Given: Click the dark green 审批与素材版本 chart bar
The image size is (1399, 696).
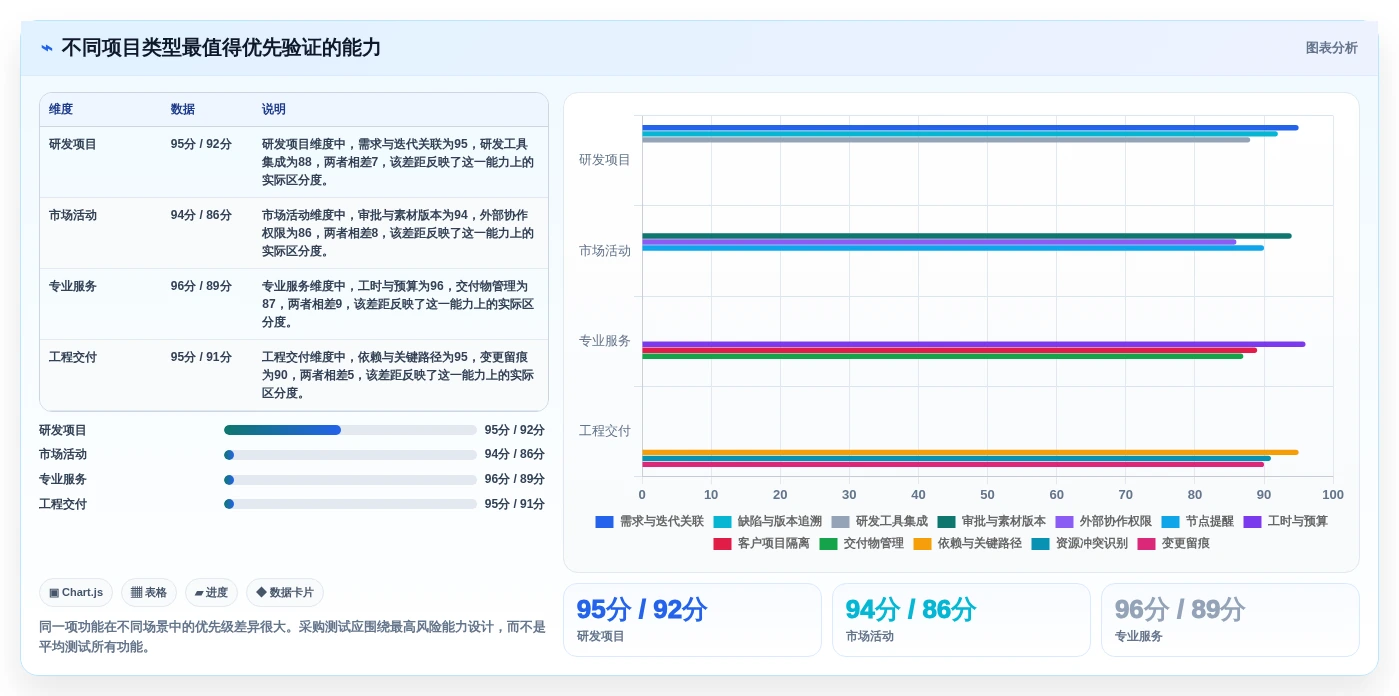Looking at the screenshot, I should (x=966, y=236).
